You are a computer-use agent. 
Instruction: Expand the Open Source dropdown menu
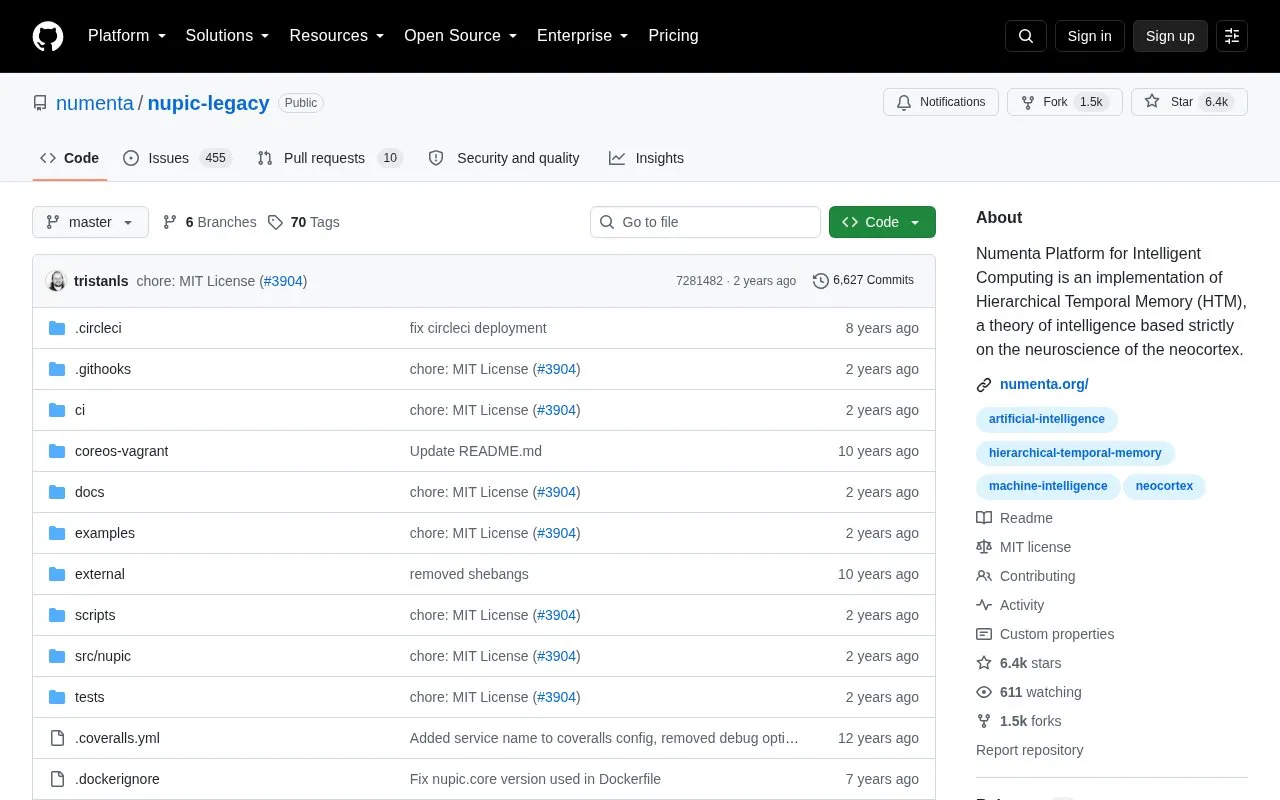click(460, 36)
